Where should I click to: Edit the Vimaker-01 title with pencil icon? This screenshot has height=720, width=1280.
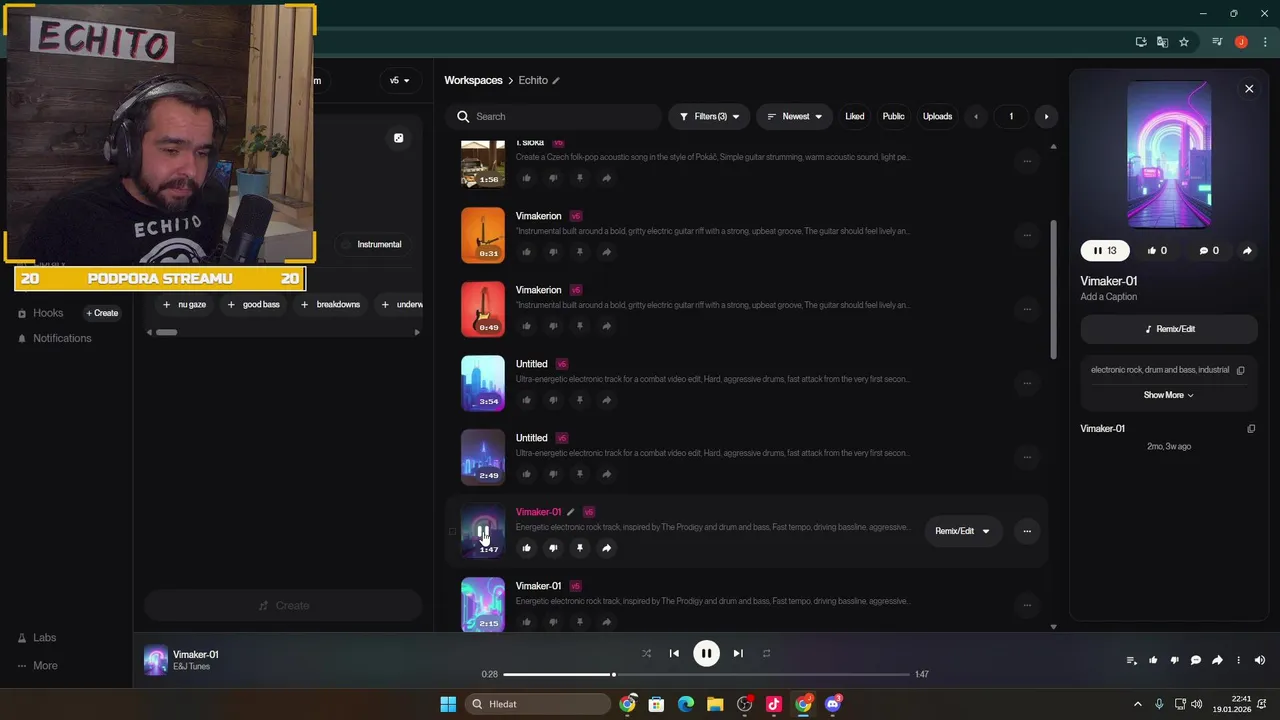571,512
